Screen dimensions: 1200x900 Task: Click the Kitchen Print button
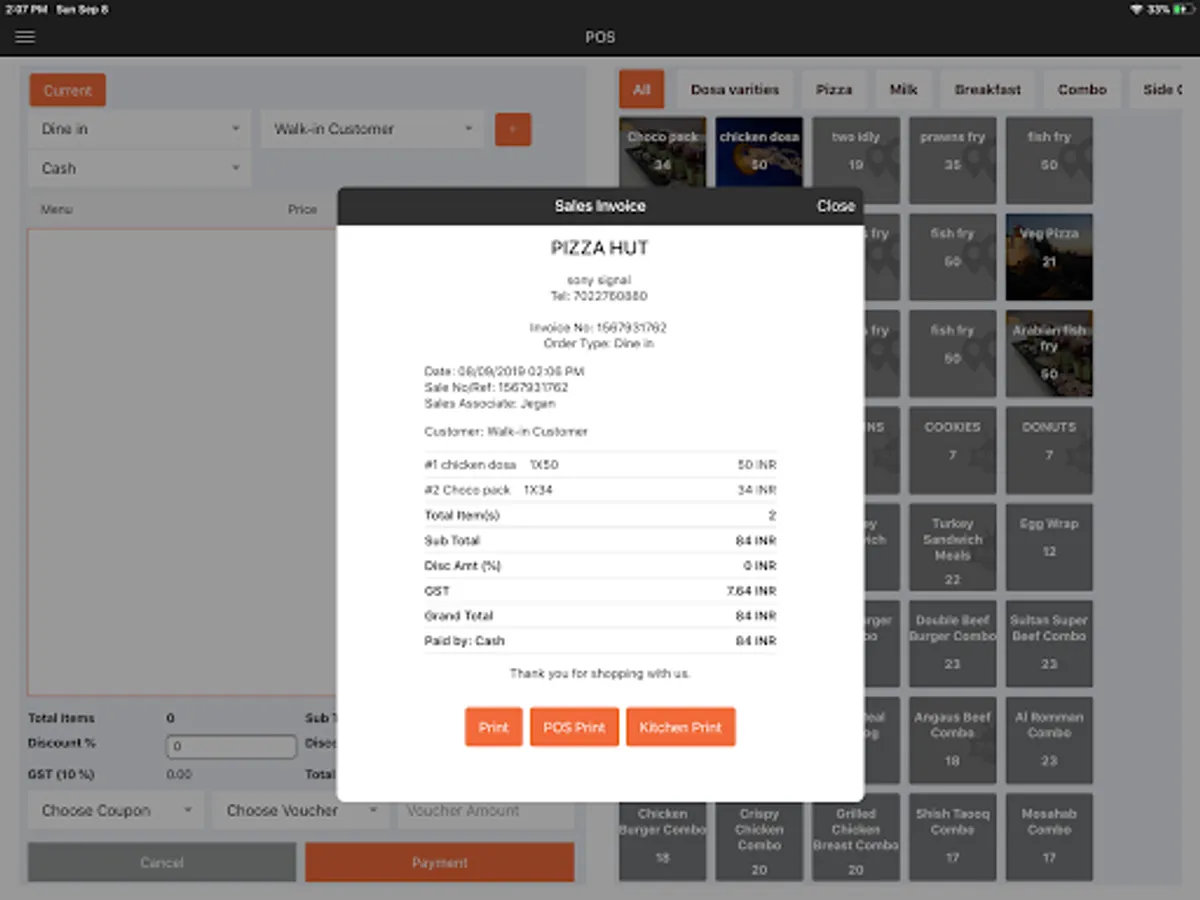[x=680, y=727]
